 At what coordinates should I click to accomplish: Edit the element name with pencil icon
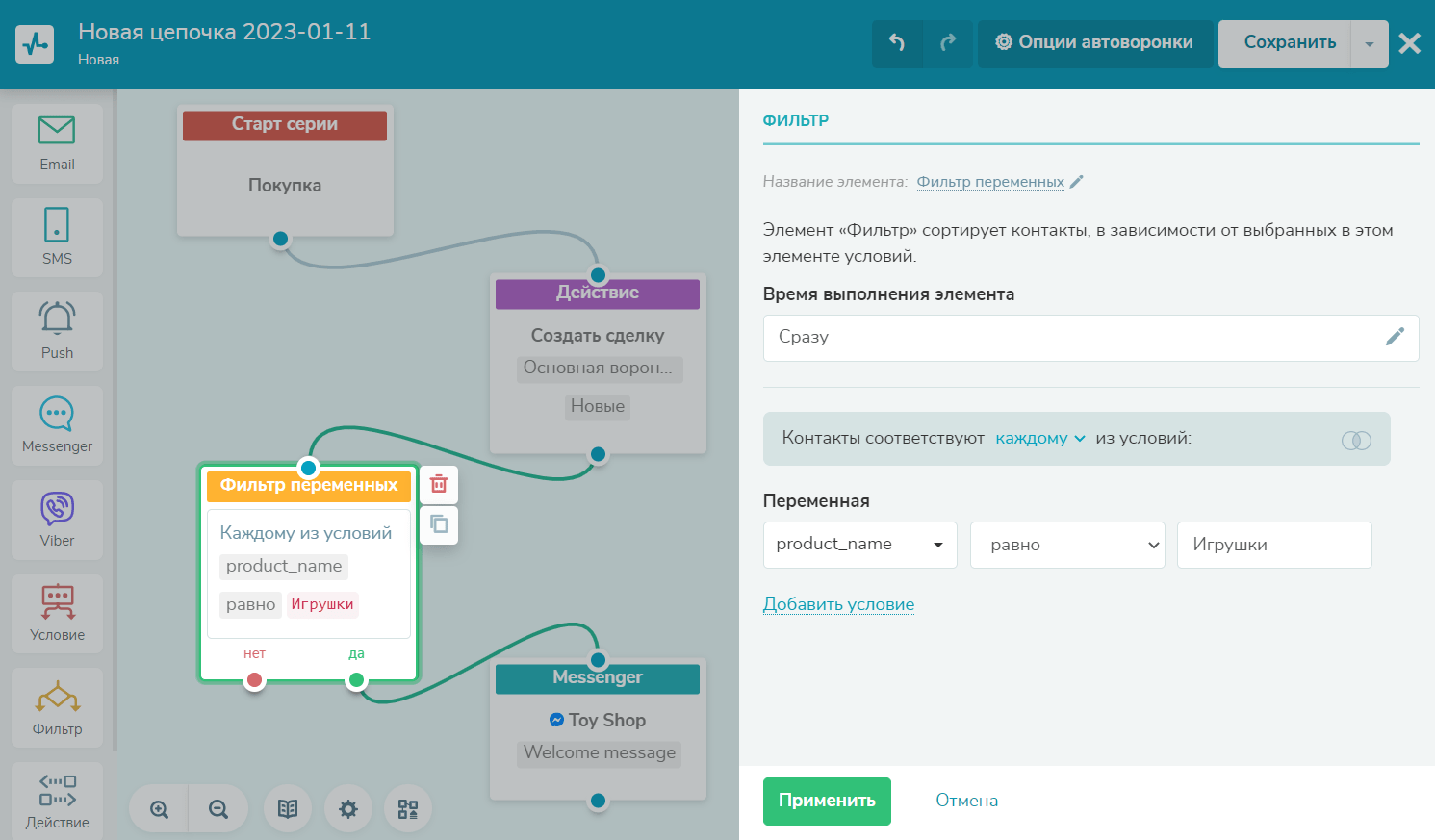[1077, 182]
